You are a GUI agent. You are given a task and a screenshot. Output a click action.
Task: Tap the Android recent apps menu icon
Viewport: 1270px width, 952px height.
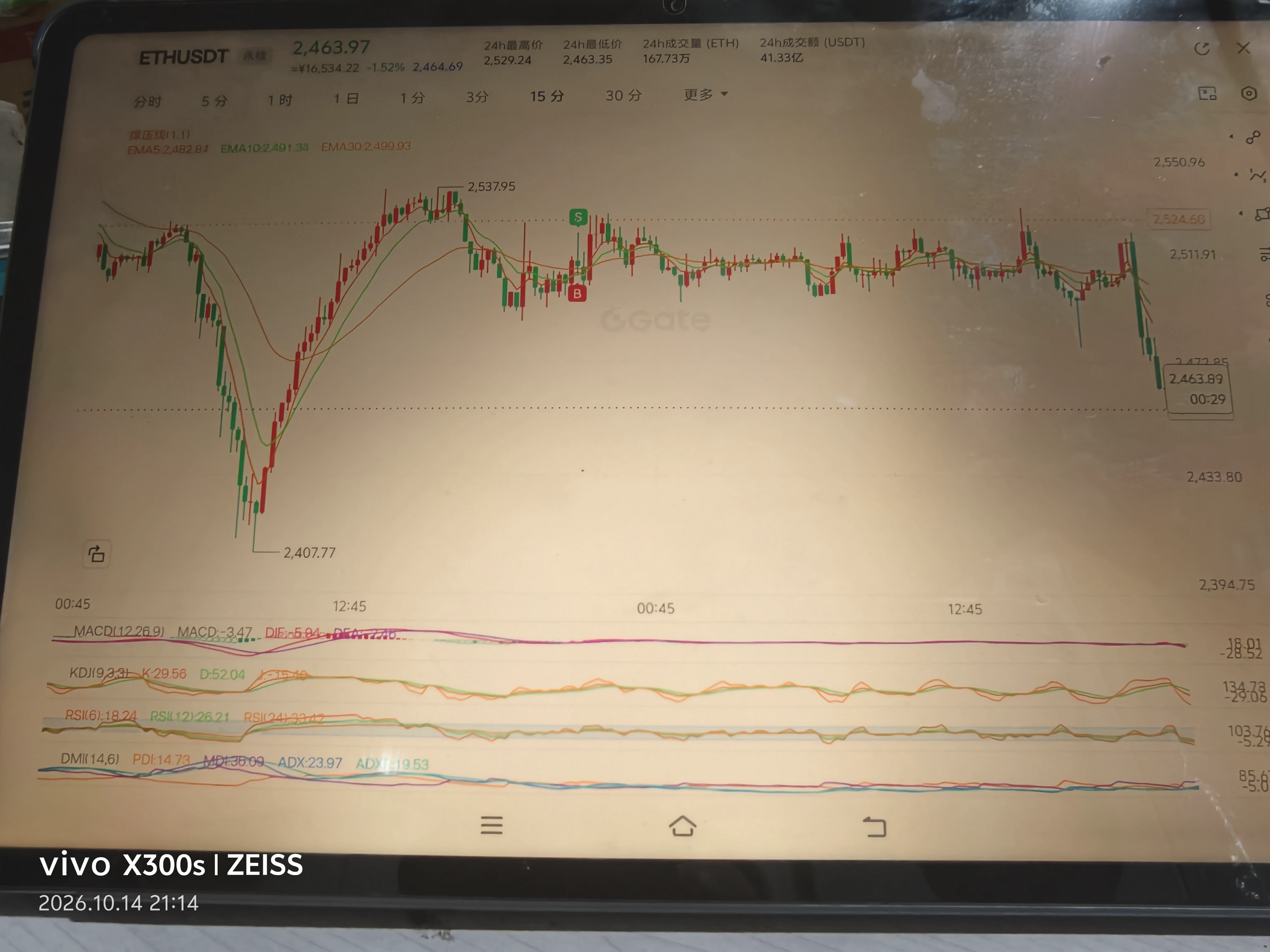pos(492,825)
